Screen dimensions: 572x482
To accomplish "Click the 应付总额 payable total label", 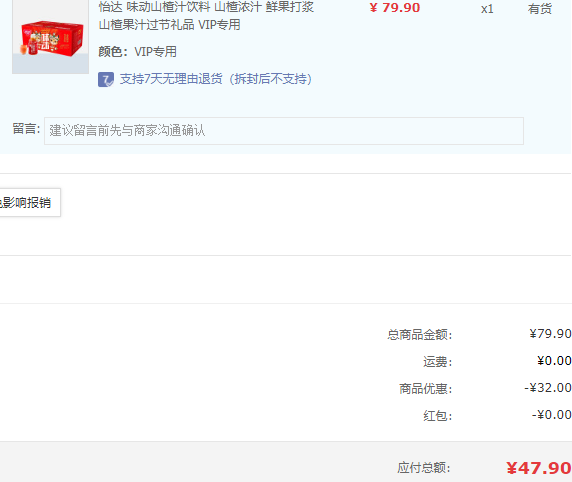I will (424, 468).
